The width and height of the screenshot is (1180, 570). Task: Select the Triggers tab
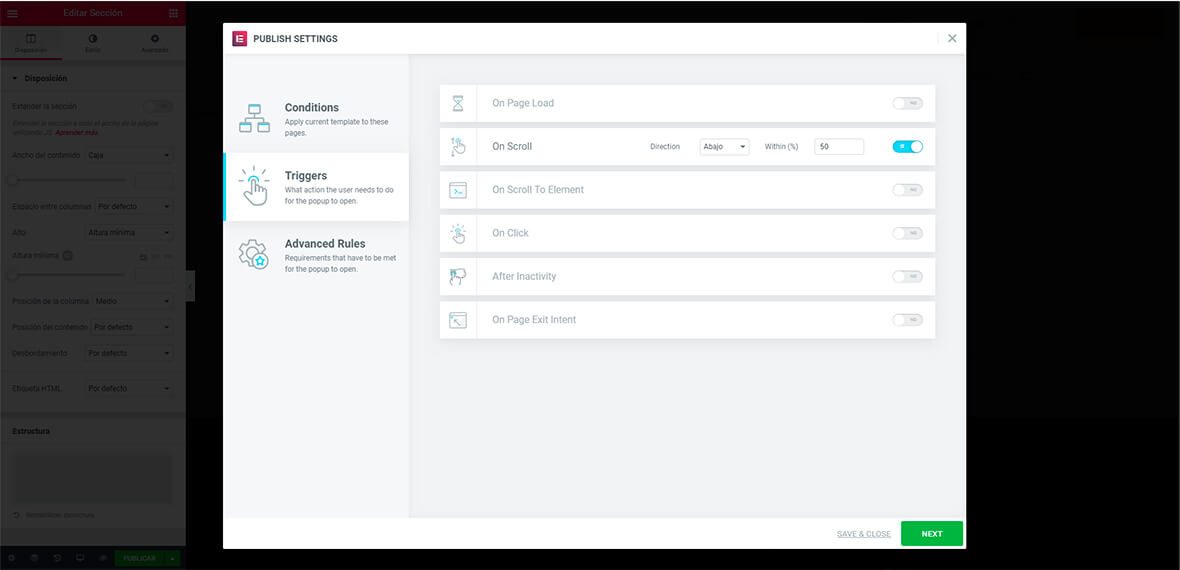[316, 187]
